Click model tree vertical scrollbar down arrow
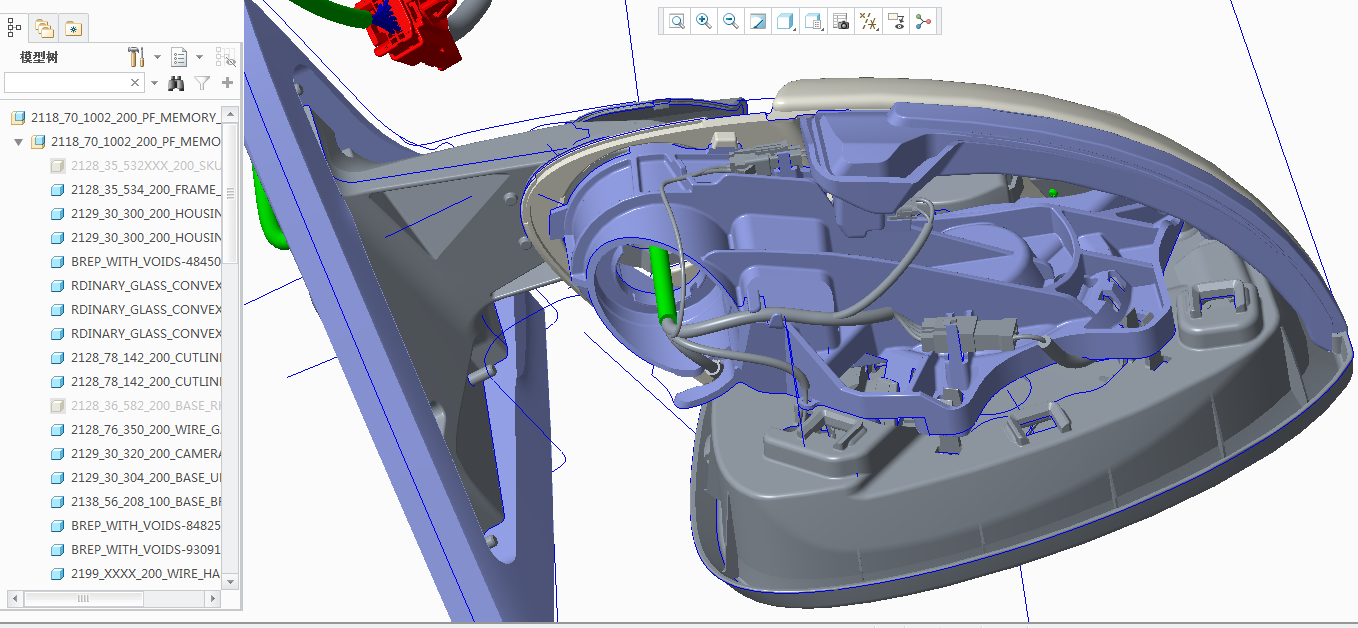Image resolution: width=1358 pixels, height=628 pixels. pyautogui.click(x=231, y=581)
